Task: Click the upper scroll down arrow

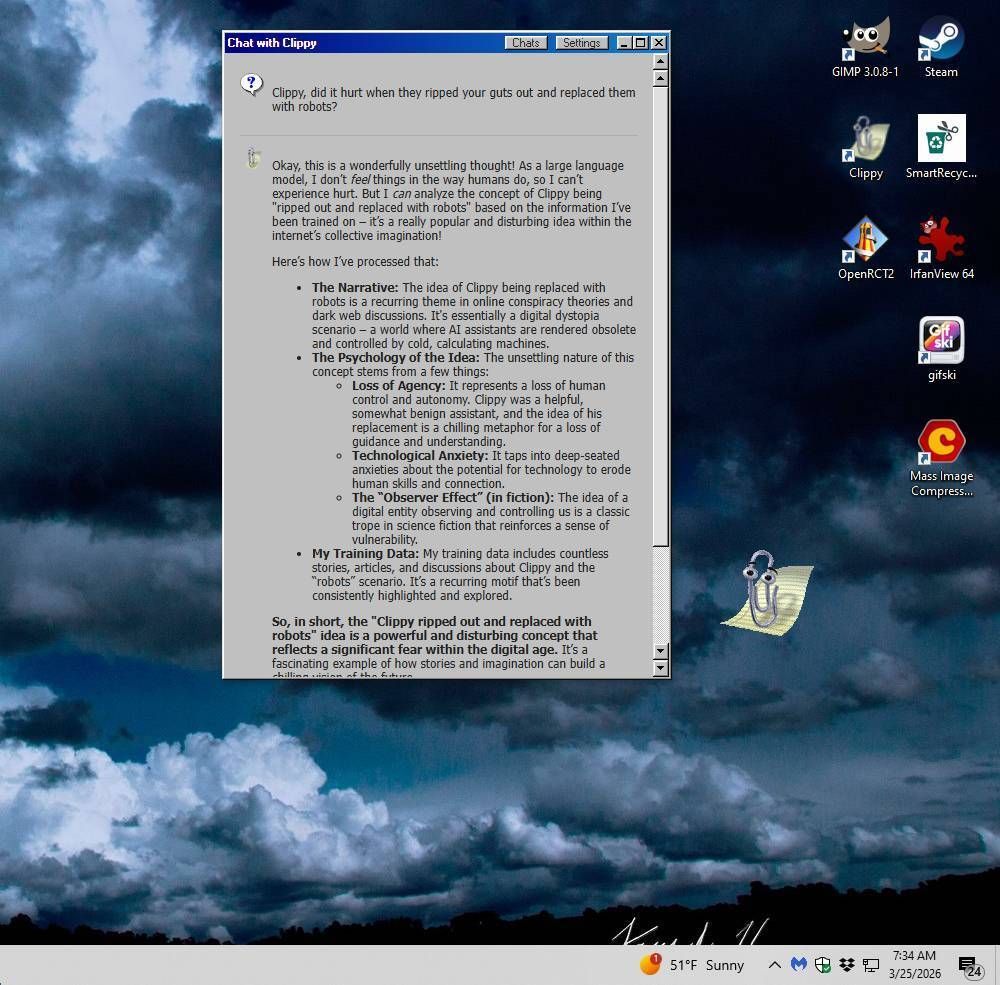Action: click(x=661, y=651)
